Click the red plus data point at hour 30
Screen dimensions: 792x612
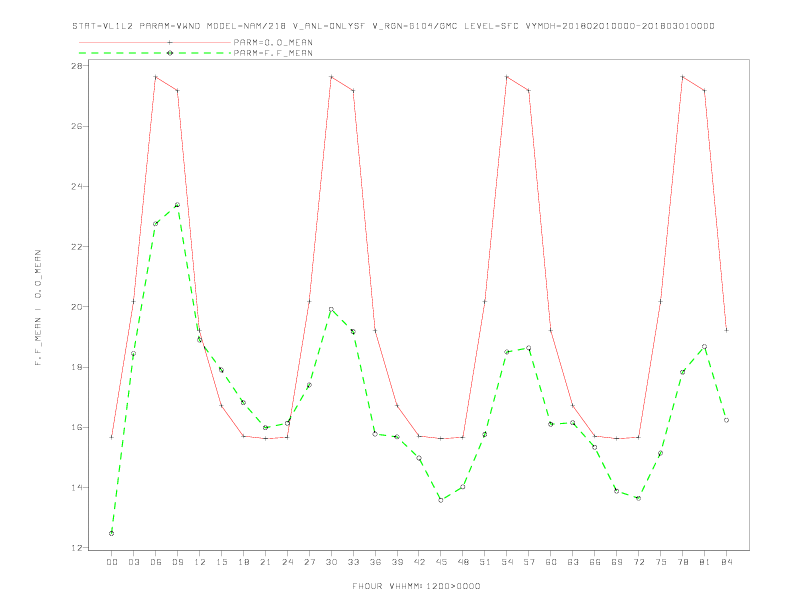pyautogui.click(x=331, y=77)
